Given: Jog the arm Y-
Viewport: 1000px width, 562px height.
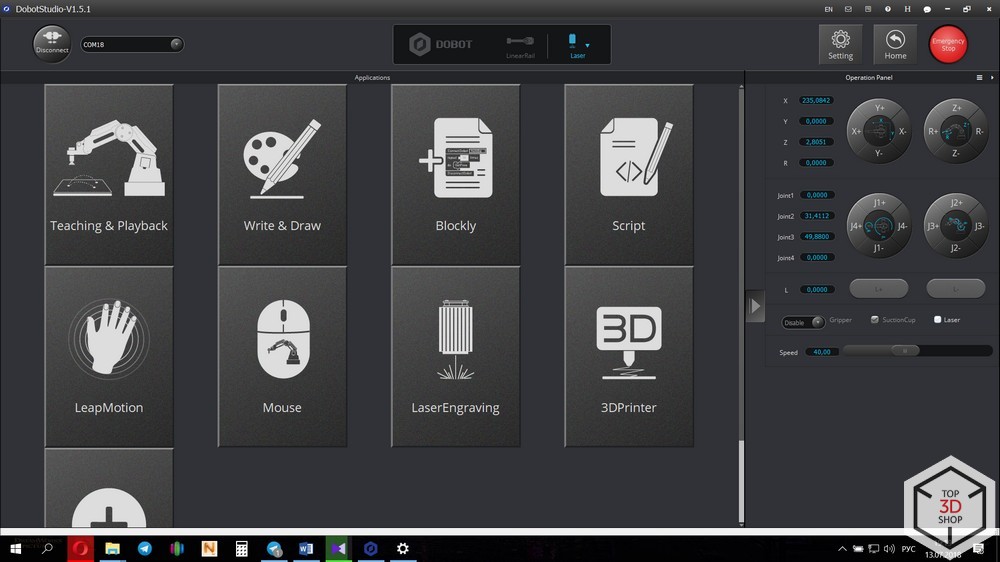Looking at the screenshot, I should (x=879, y=153).
